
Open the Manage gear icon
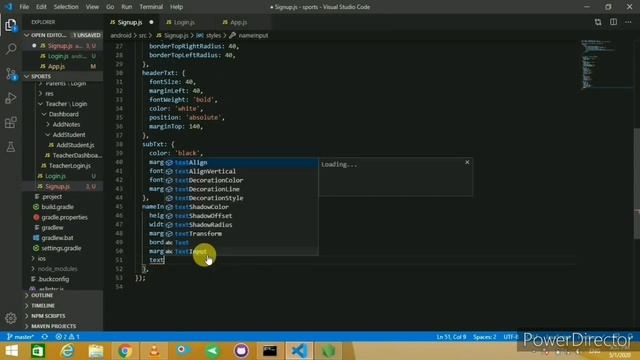(11, 318)
